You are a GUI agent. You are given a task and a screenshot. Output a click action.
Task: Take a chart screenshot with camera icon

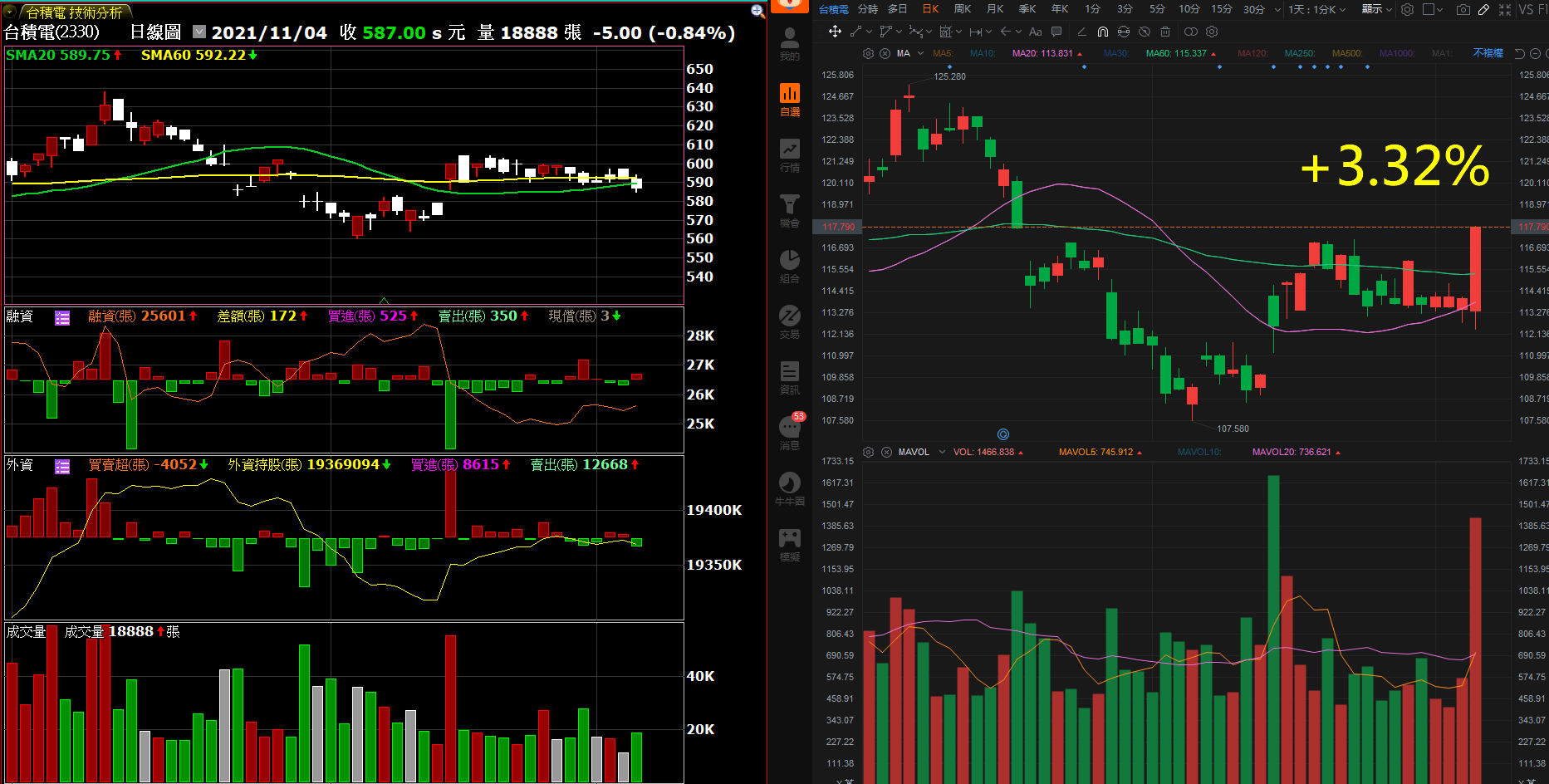[x=1463, y=9]
